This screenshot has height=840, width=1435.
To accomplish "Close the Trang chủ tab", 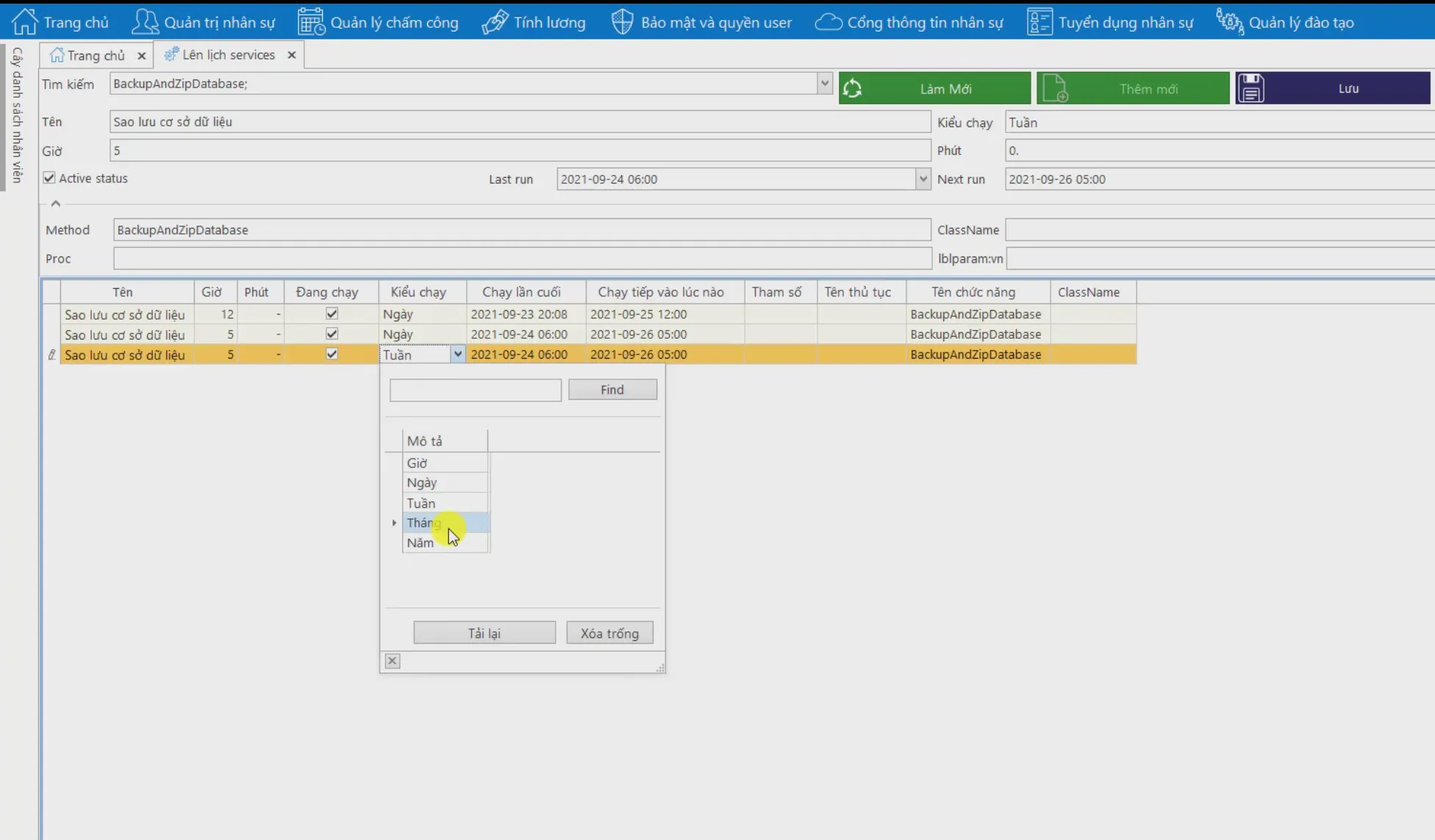I will [142, 56].
